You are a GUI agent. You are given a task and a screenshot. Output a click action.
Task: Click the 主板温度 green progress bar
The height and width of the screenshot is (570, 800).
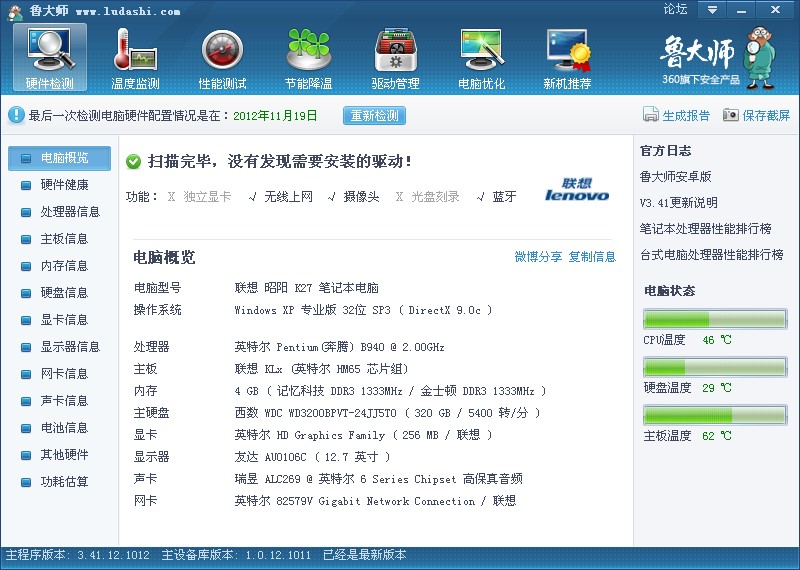click(x=715, y=415)
